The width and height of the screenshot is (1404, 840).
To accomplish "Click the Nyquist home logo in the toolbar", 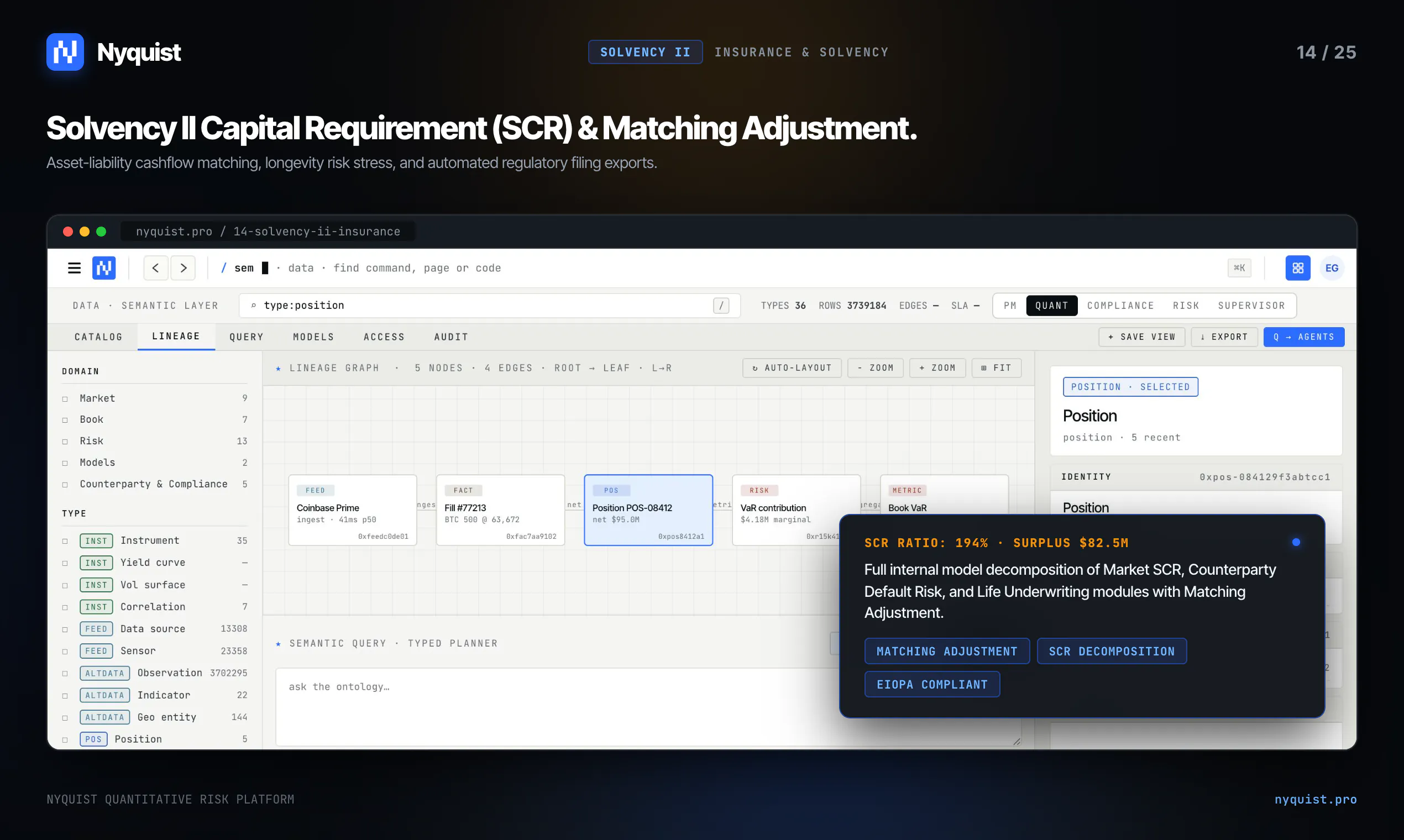I will pos(104,267).
